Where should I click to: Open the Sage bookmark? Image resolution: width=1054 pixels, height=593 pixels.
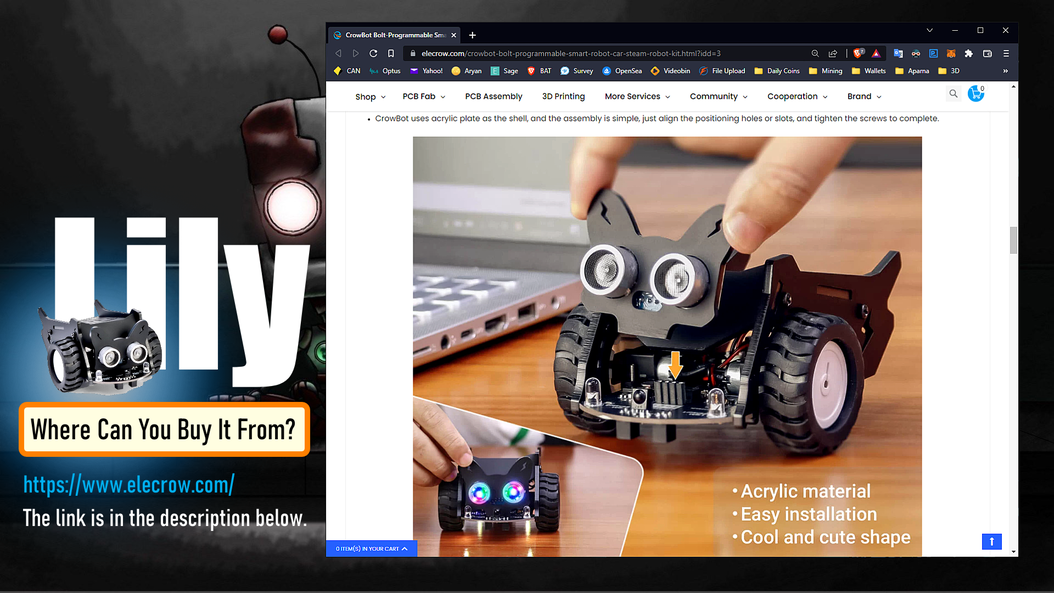504,71
